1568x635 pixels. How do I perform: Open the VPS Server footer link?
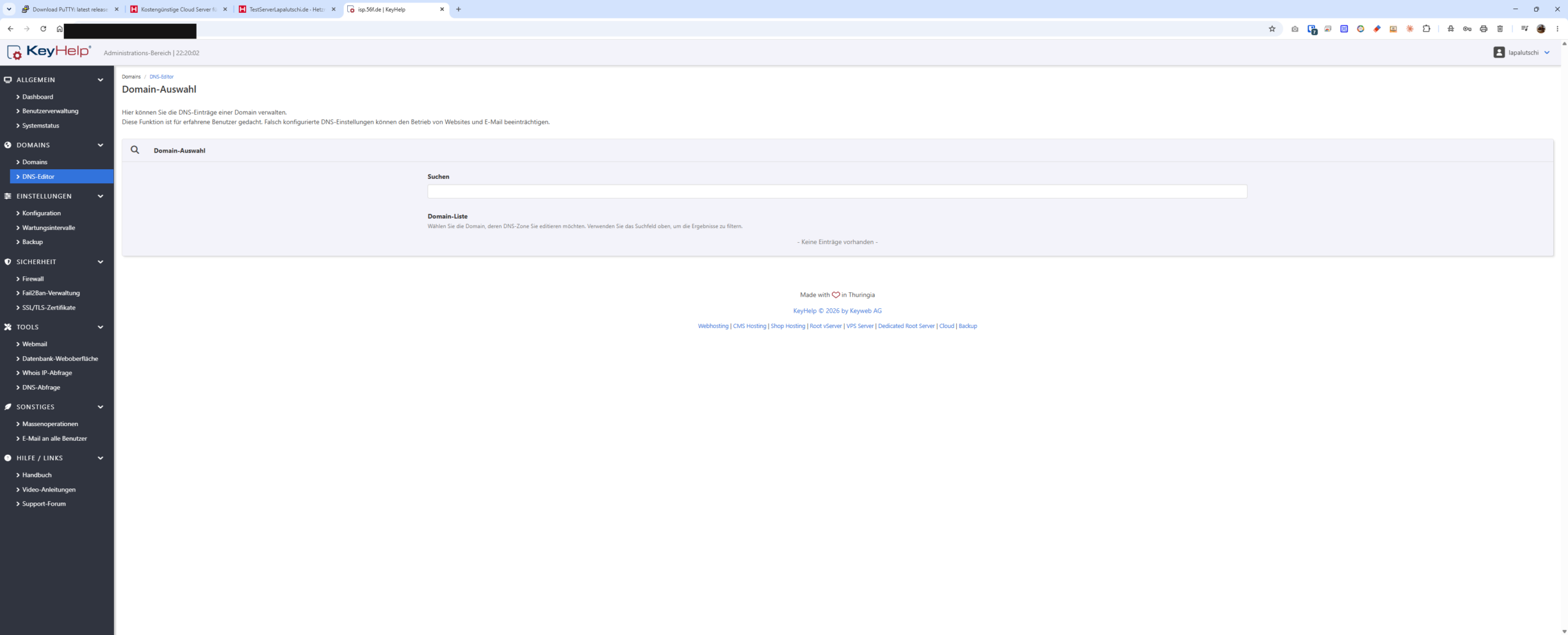pyautogui.click(x=859, y=326)
